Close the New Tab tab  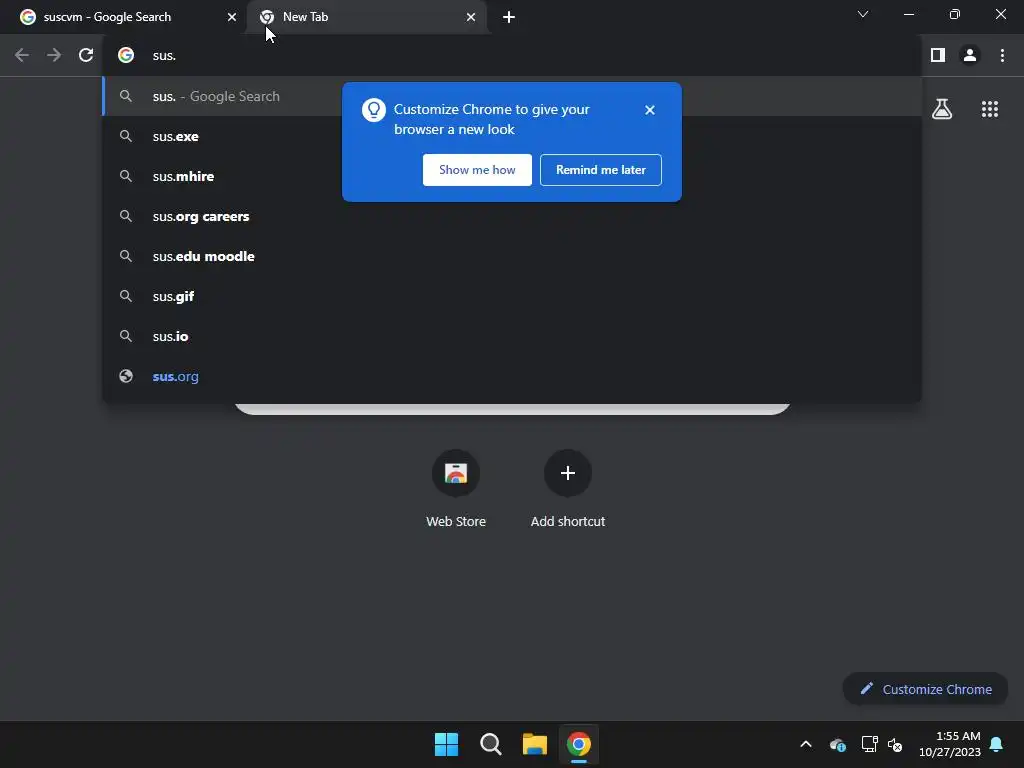pos(471,17)
